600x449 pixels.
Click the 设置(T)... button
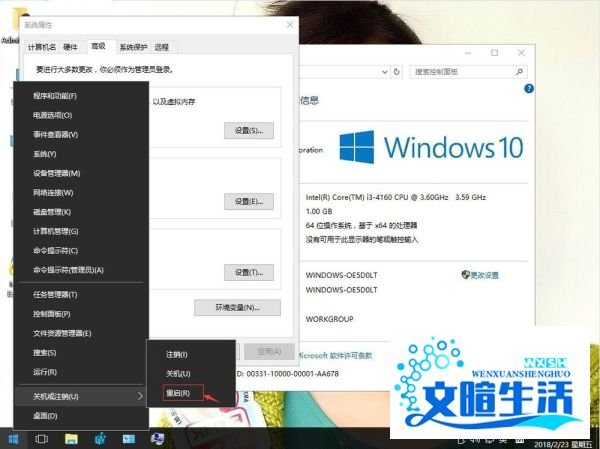(x=249, y=273)
